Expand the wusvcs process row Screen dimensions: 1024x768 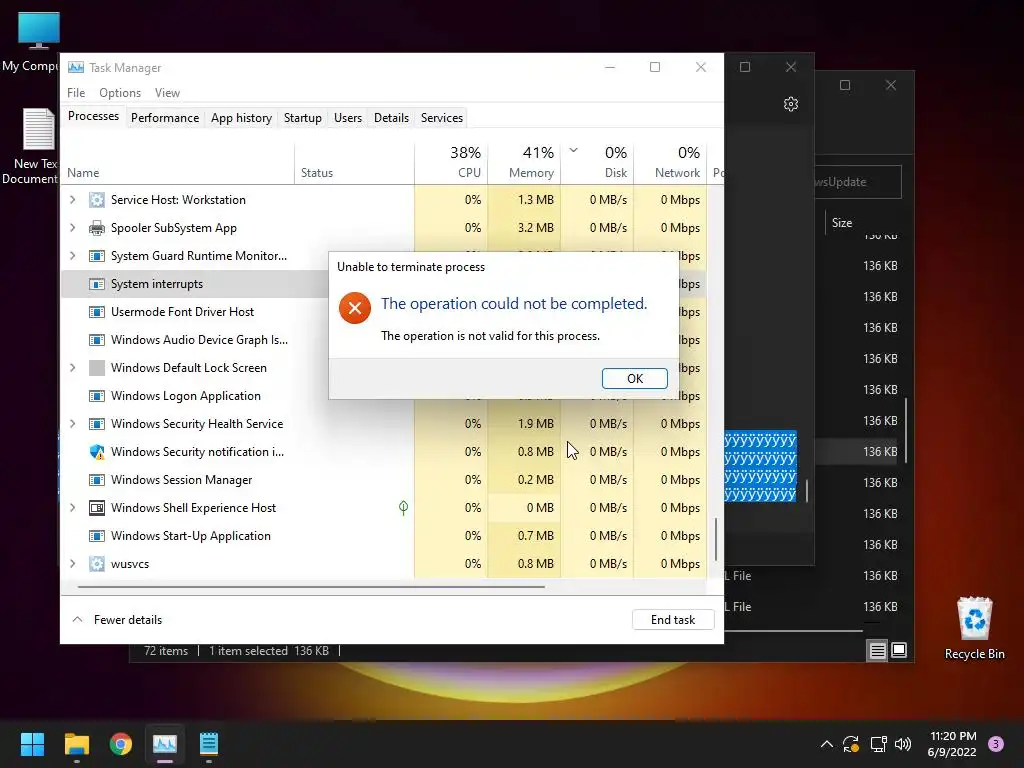tap(72, 564)
